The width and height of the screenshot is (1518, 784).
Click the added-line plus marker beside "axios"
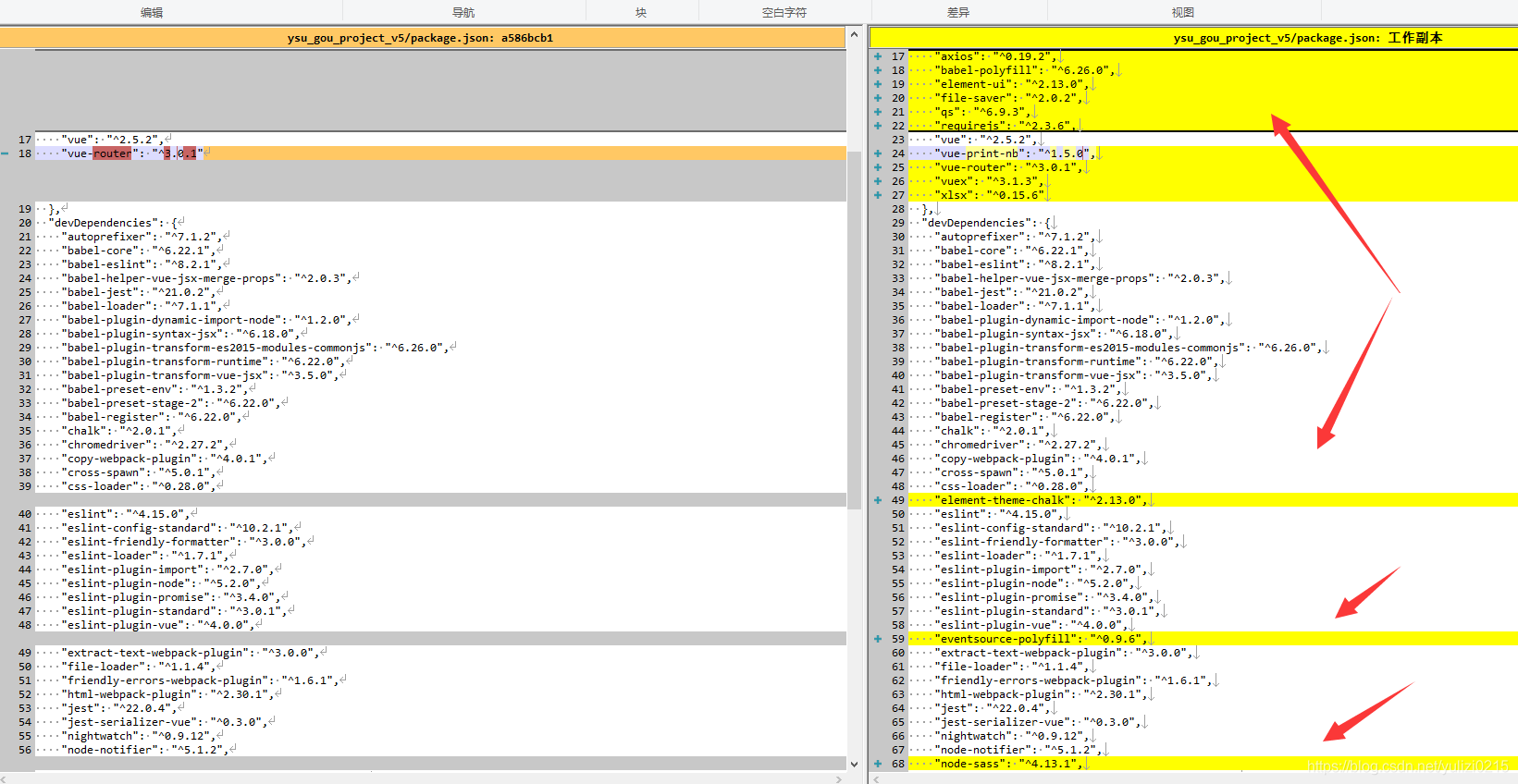[x=878, y=56]
